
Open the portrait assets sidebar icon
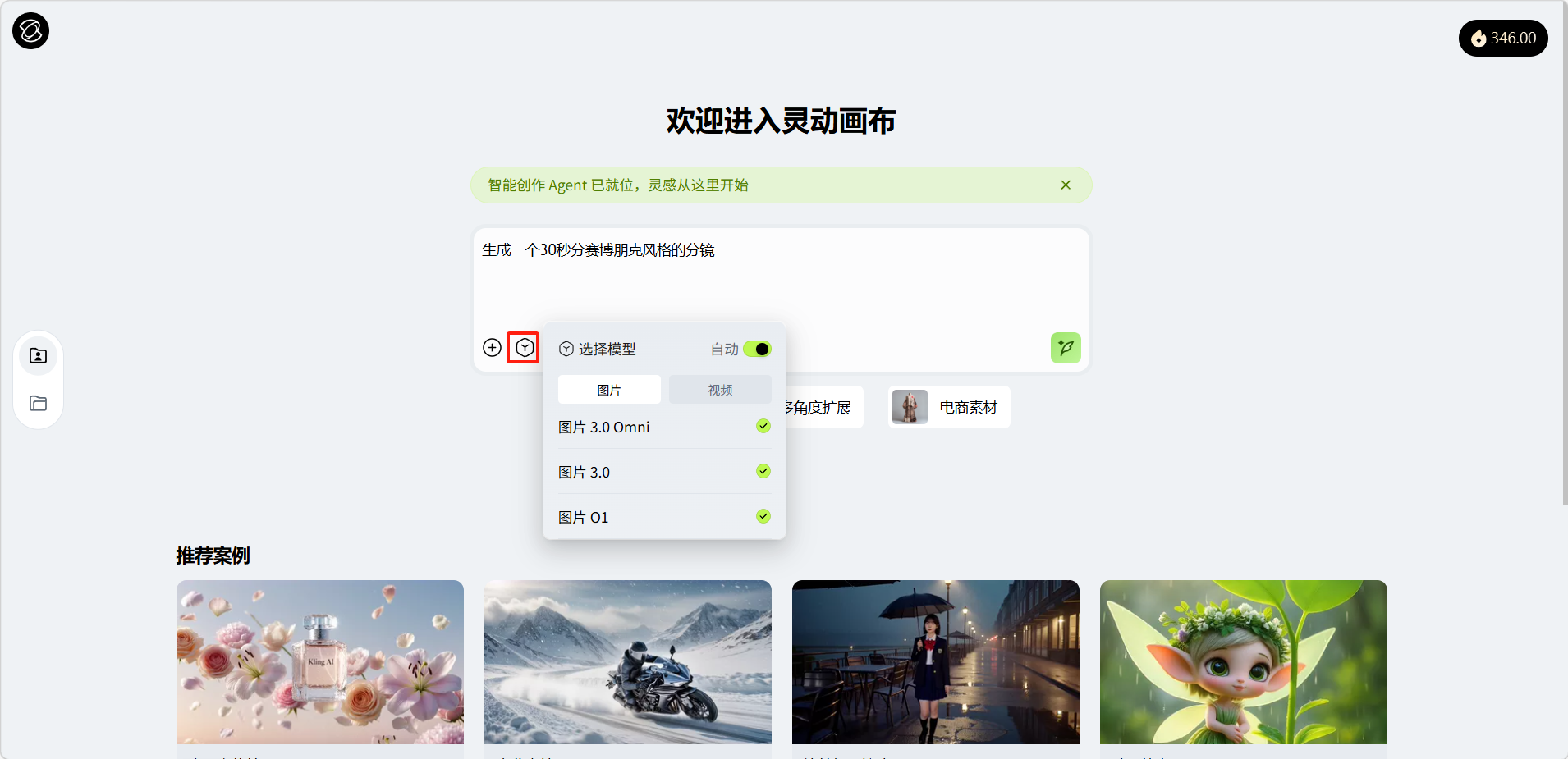pos(38,356)
